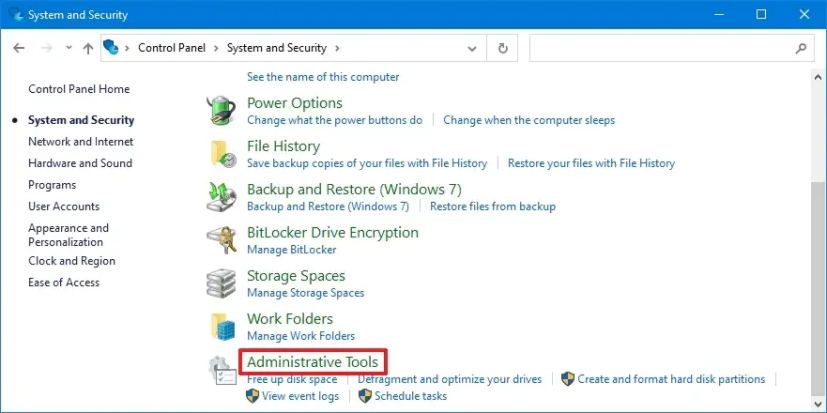Navigate up one folder level
The image size is (827, 413).
click(88, 48)
